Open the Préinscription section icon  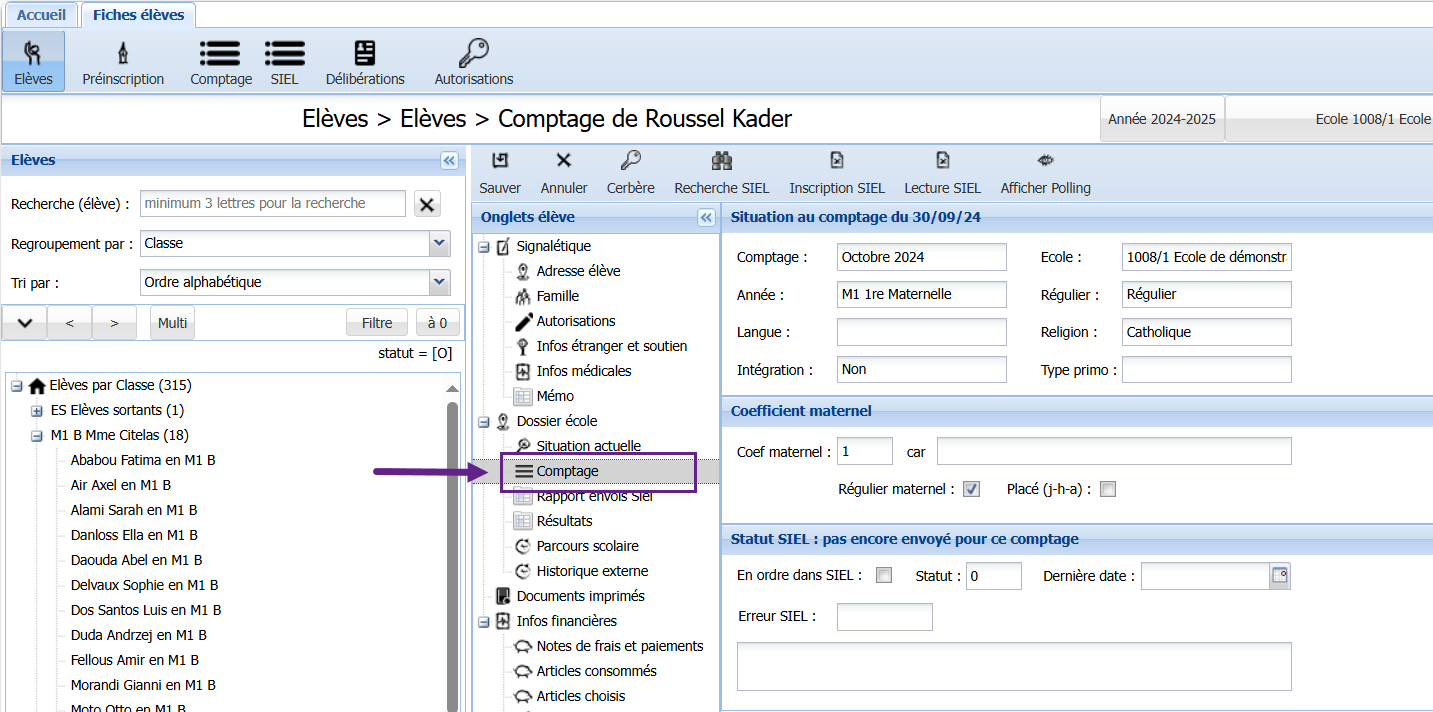click(x=123, y=53)
